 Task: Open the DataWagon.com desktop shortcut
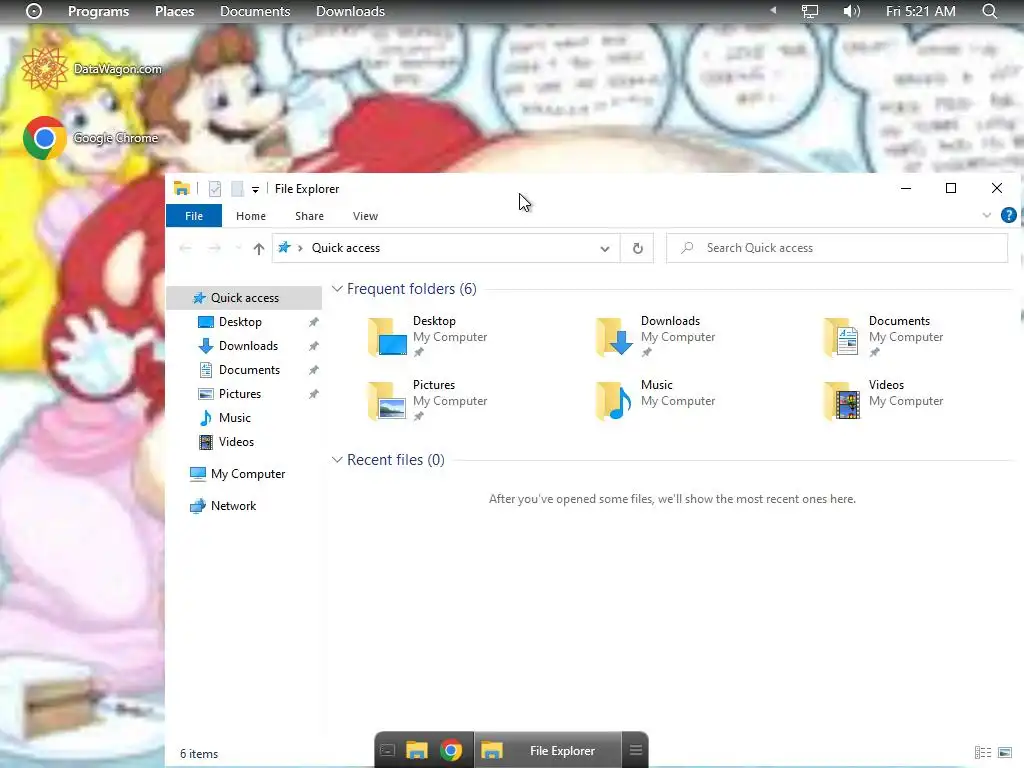tap(91, 69)
